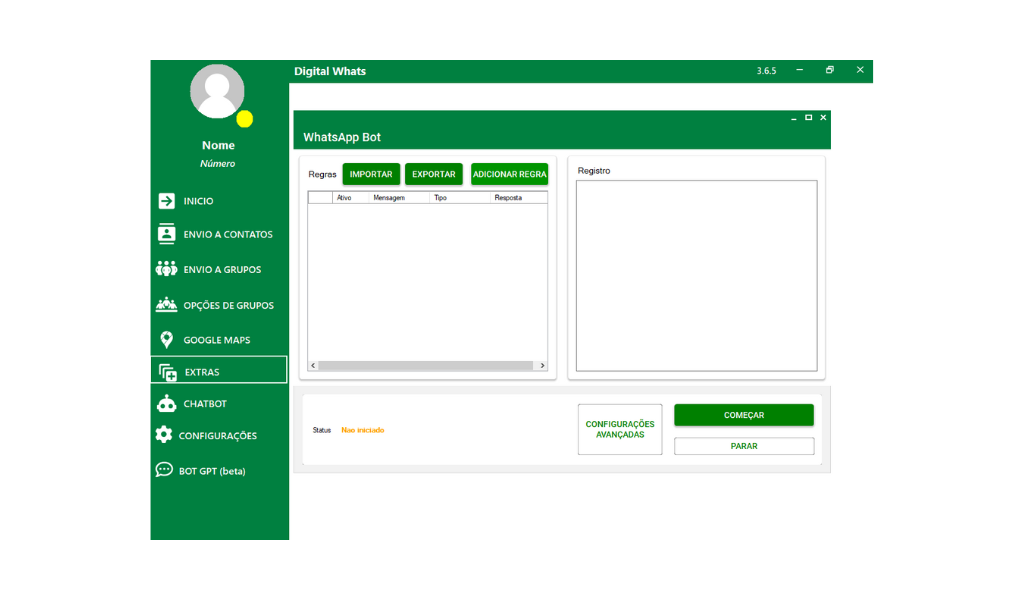Open CONFIGURAÇÕES from the sidebar
This screenshot has width=1024, height=600.
pyautogui.click(x=219, y=435)
